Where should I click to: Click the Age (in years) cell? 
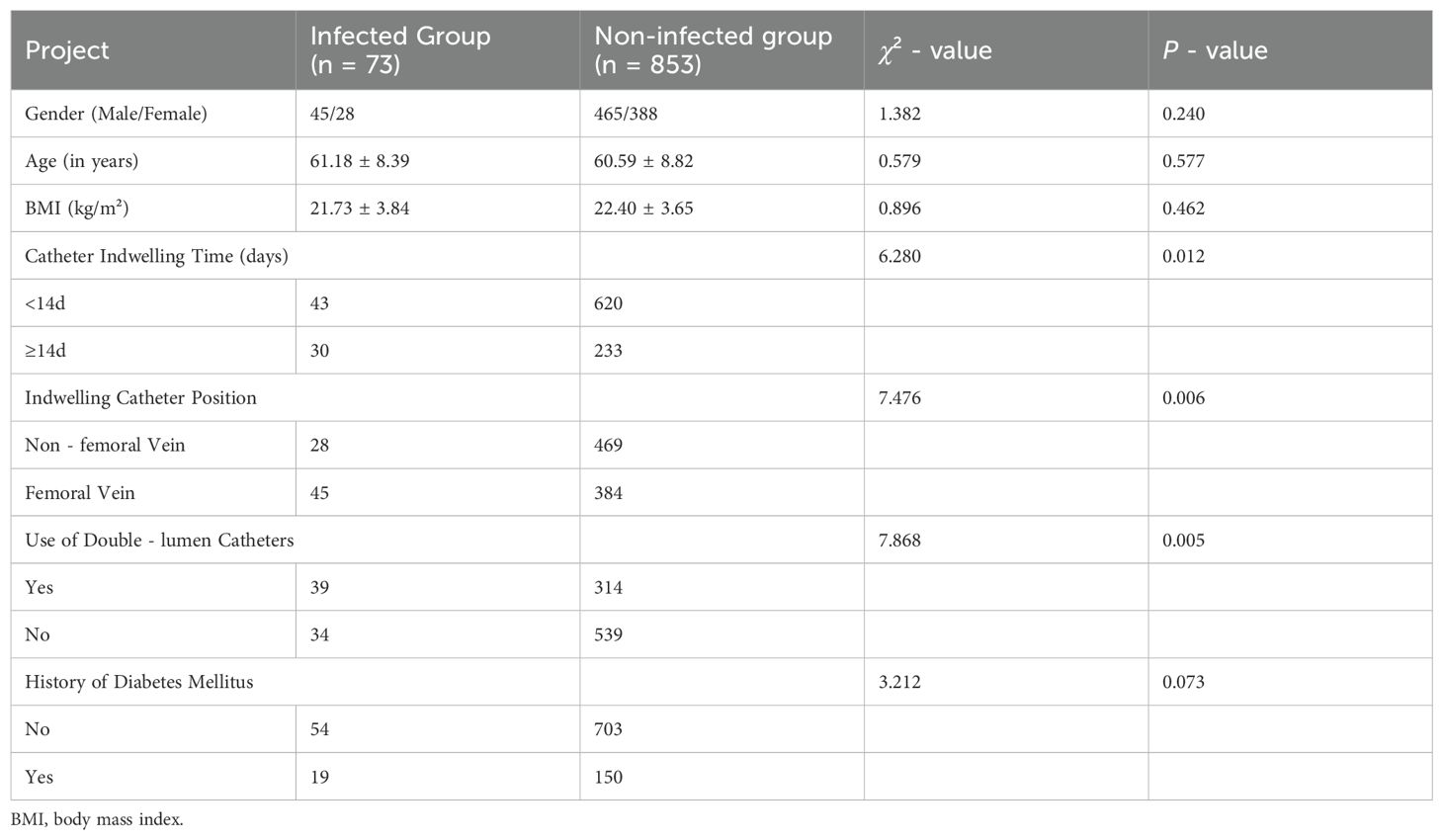click(x=153, y=161)
